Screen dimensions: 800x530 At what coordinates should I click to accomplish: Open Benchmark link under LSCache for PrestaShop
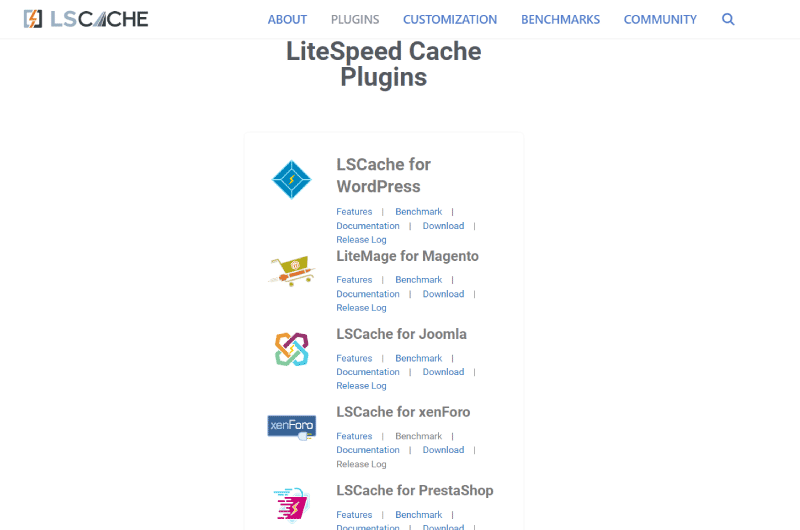pos(418,515)
